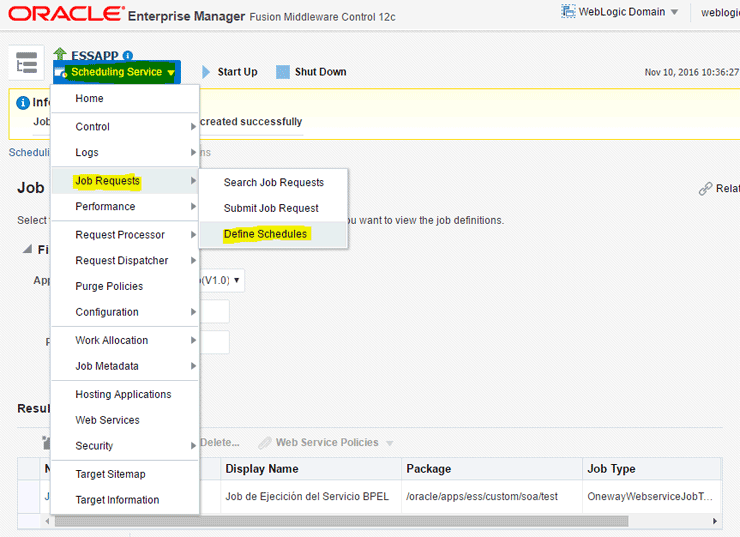Viewport: 740px width, 537px height.
Task: Select Purge Policies menu item
Action: tap(125, 286)
